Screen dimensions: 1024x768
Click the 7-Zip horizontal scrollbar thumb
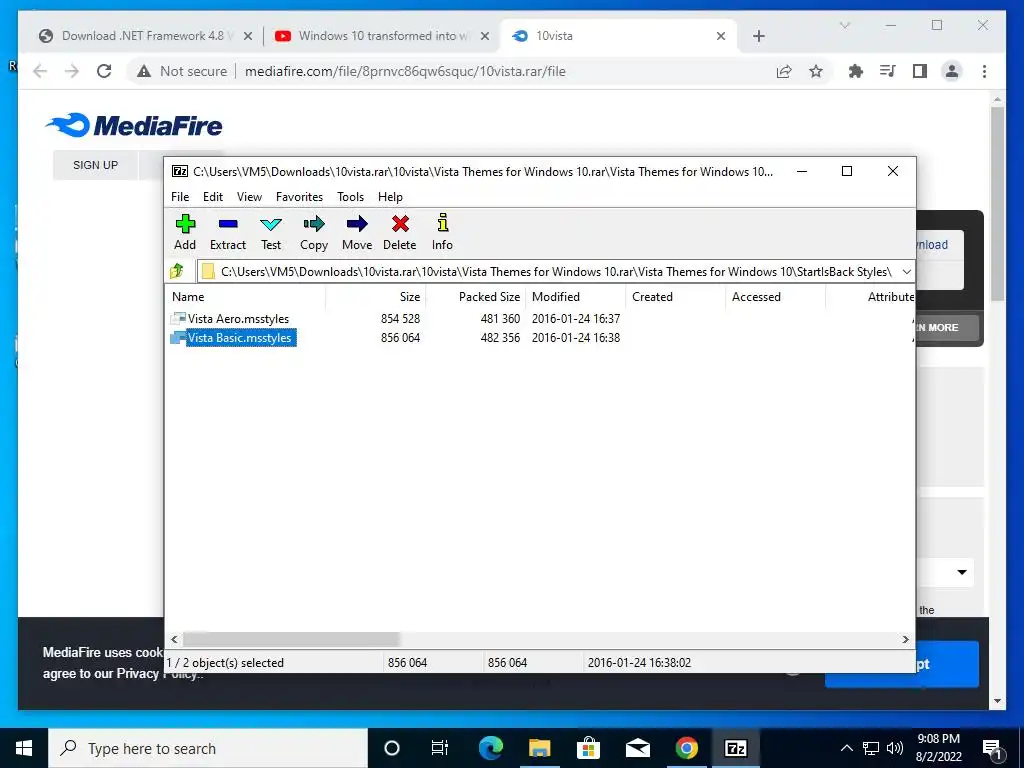click(291, 639)
